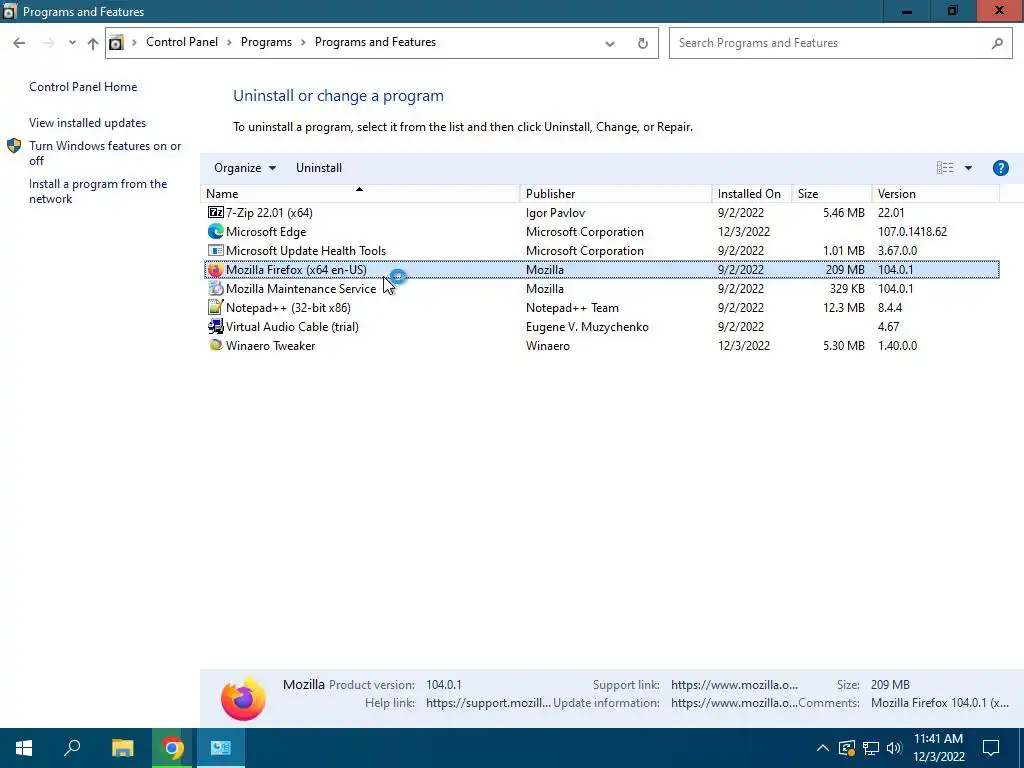Viewport: 1024px width, 768px height.
Task: Click the volume speaker tray icon
Action: coord(895,748)
